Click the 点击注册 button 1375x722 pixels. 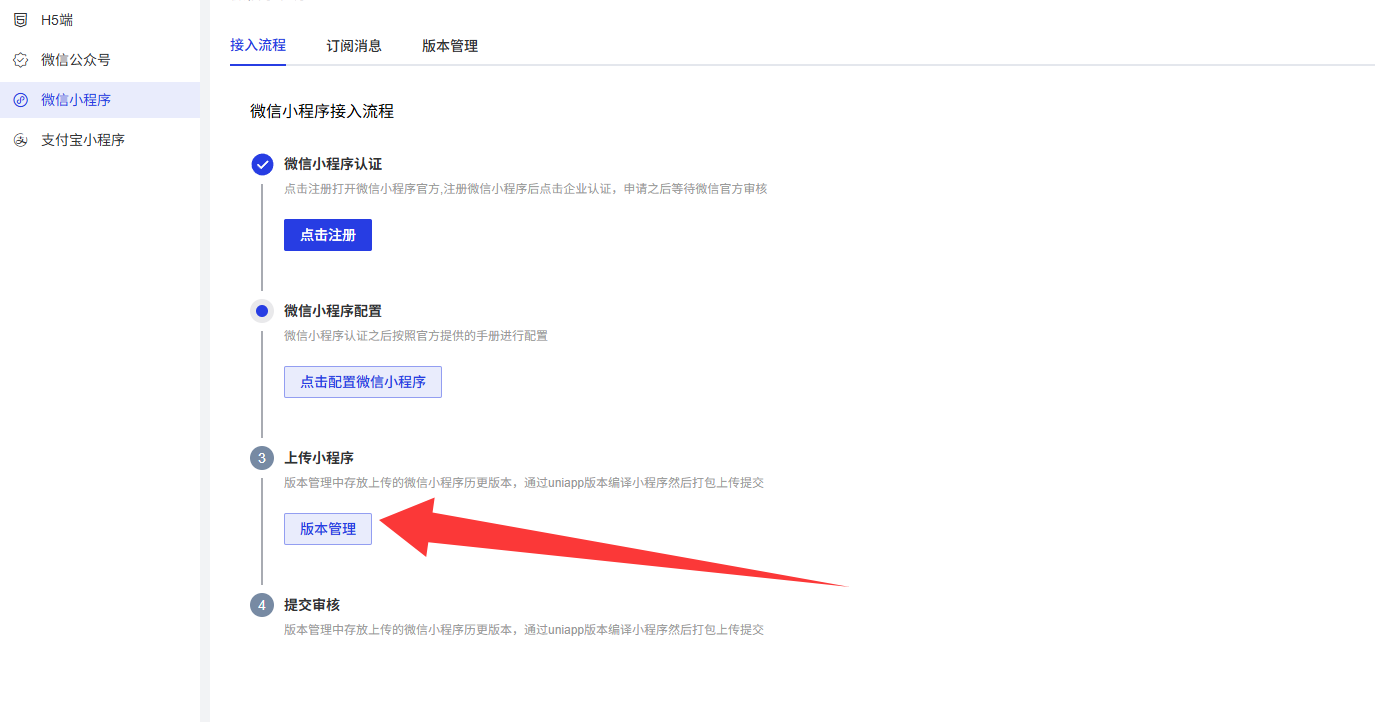coord(328,235)
